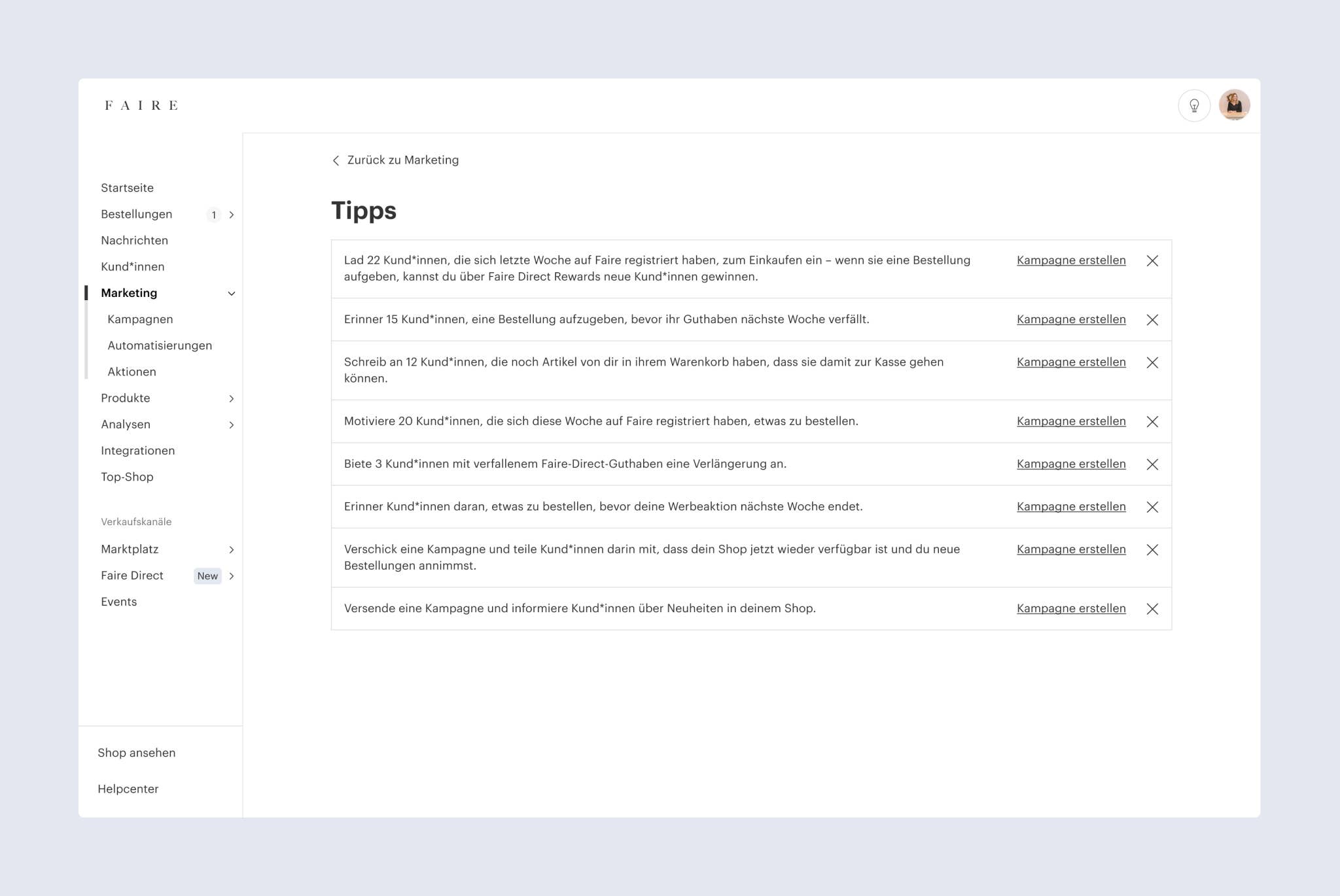This screenshot has height=896, width=1340.
Task: Close the tip about 12 customers' carts
Action: 1152,362
